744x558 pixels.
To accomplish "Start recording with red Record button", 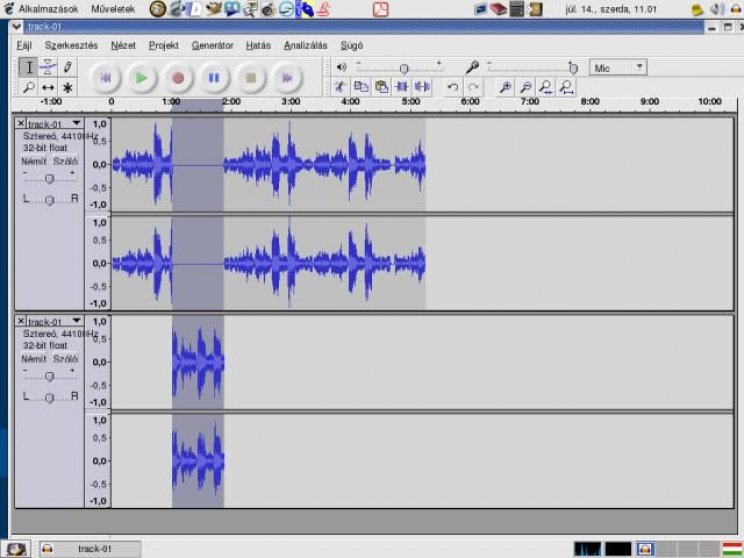I will (x=178, y=78).
